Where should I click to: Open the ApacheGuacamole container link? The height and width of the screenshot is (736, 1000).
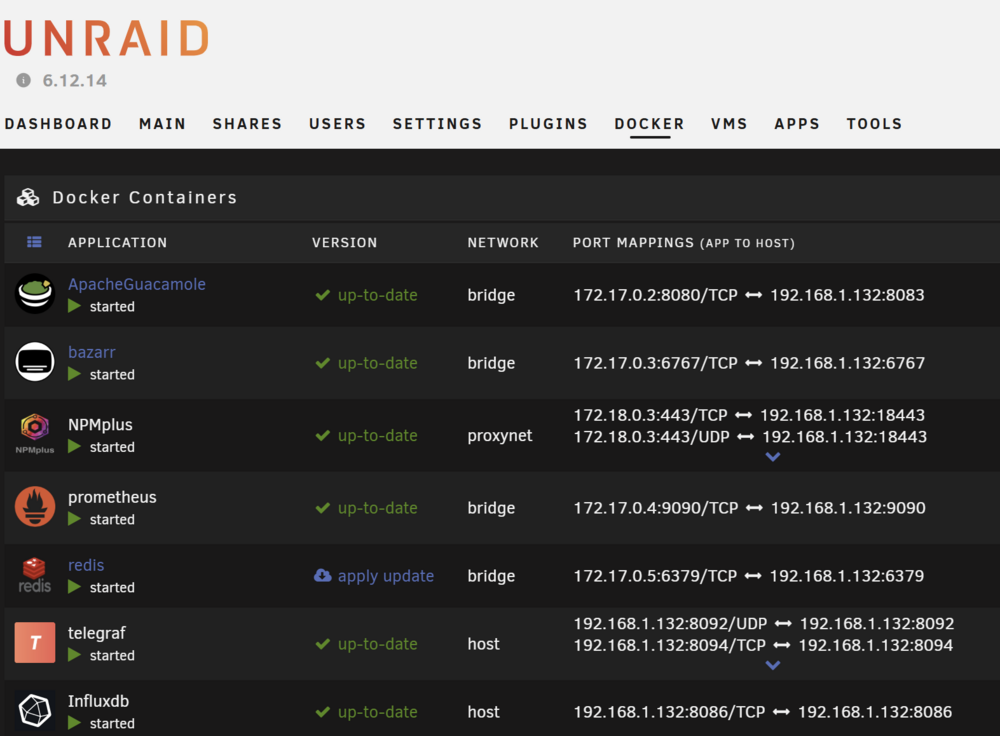(x=137, y=284)
